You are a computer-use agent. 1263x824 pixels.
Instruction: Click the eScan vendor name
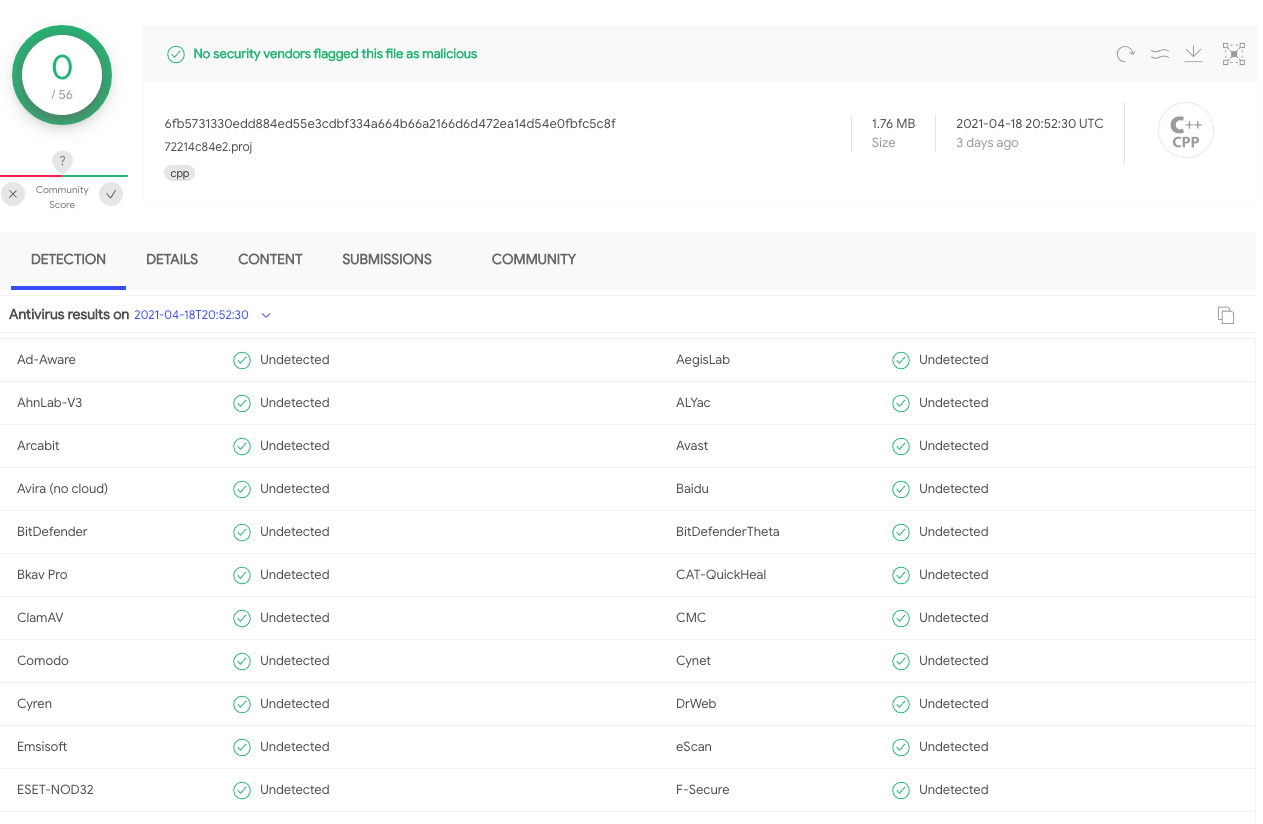point(694,747)
